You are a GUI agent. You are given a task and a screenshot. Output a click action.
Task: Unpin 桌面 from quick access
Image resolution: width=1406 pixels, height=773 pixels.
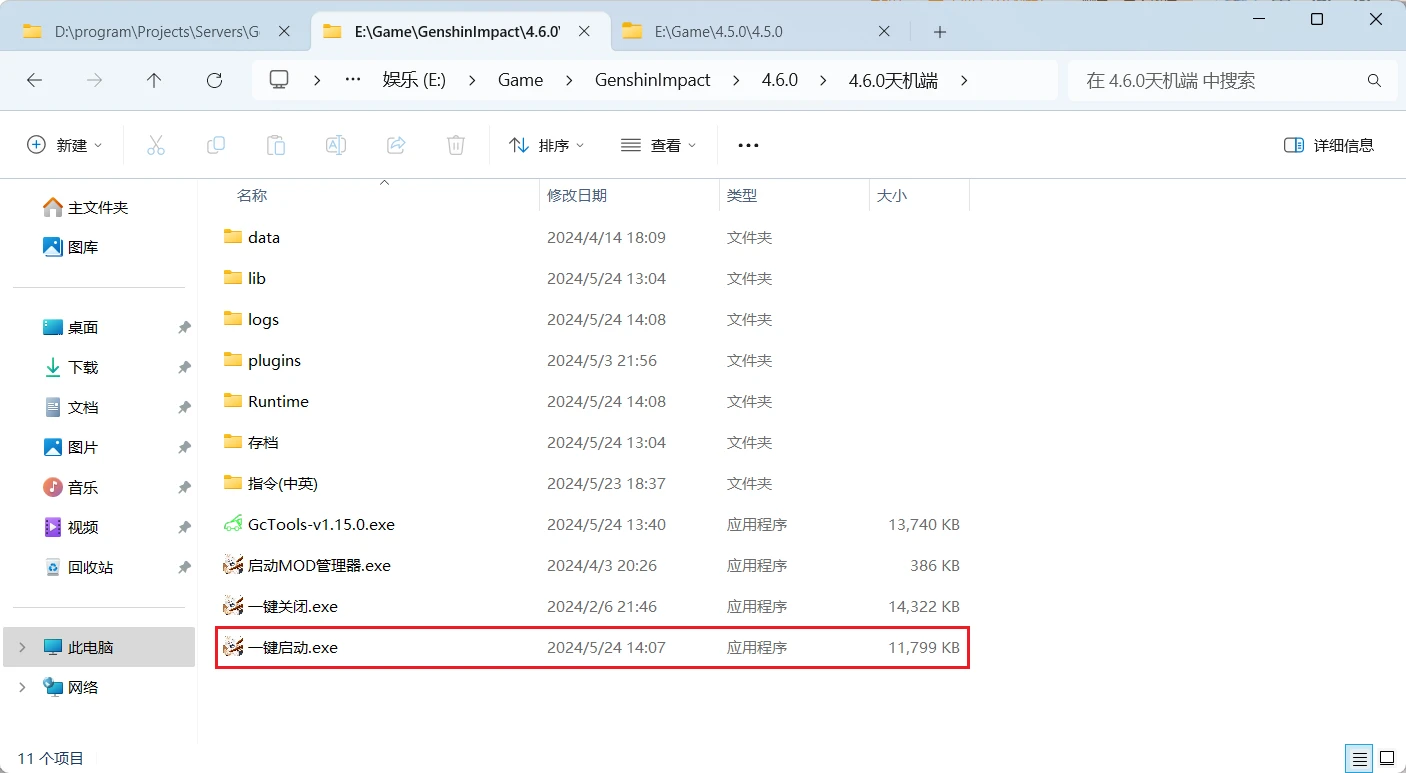pyautogui.click(x=184, y=327)
